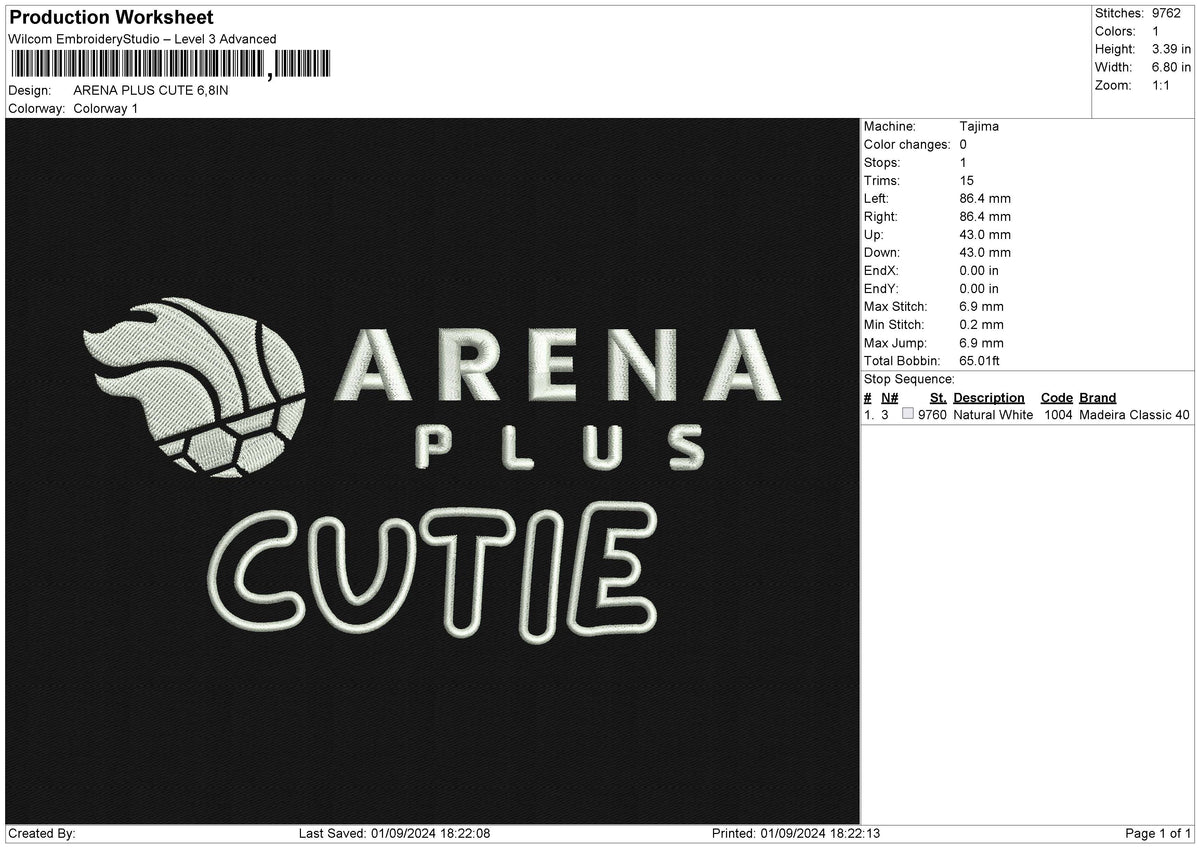Click the 'Created By:' label
This screenshot has height=848, width=1200.
pos(42,833)
